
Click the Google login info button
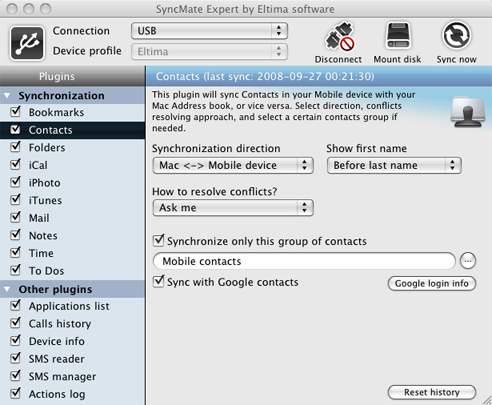point(432,283)
